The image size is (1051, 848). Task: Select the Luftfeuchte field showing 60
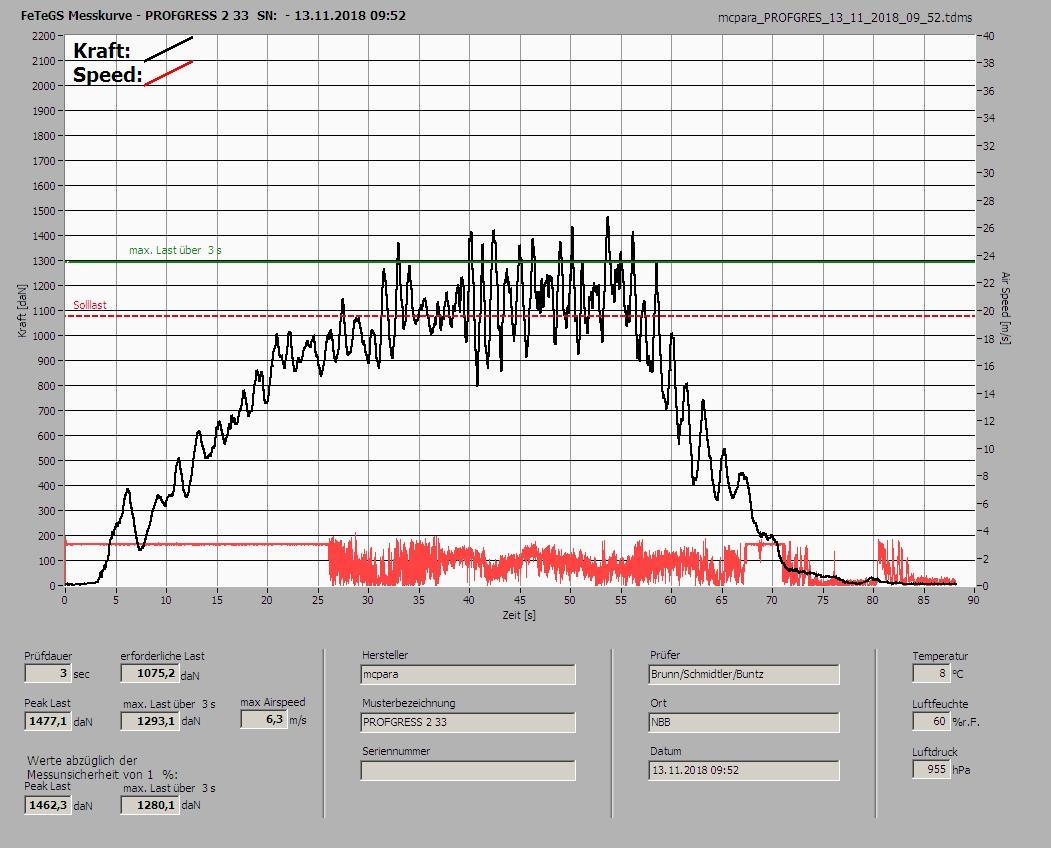(931, 721)
